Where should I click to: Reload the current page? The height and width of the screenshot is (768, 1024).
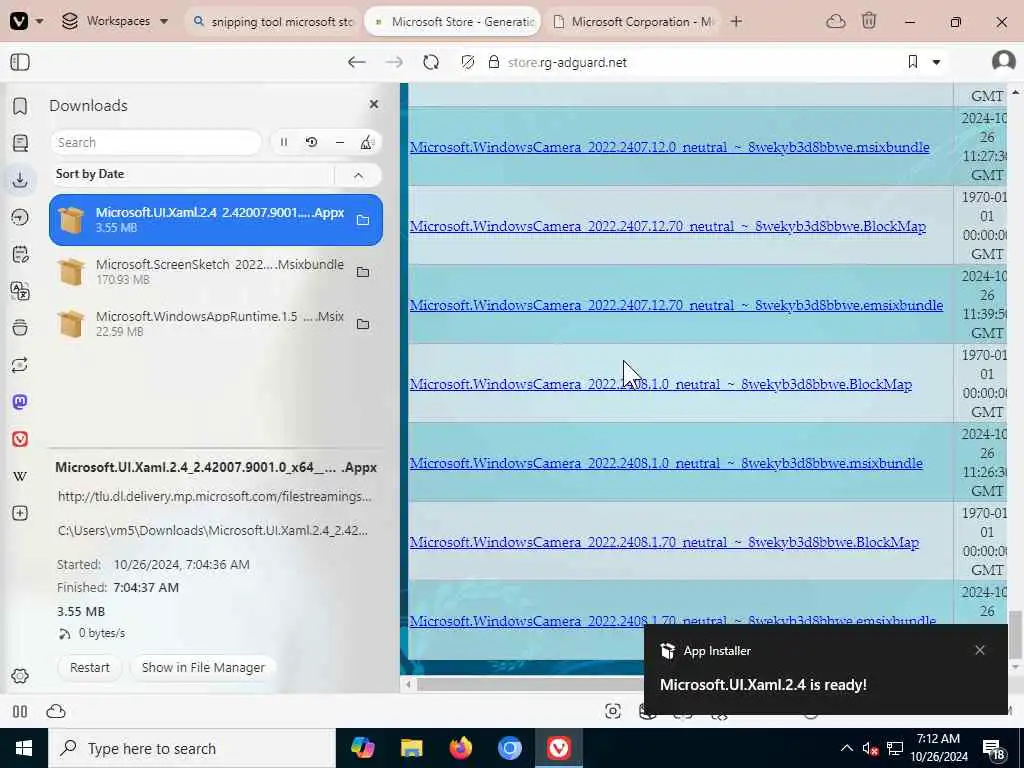coord(431,62)
